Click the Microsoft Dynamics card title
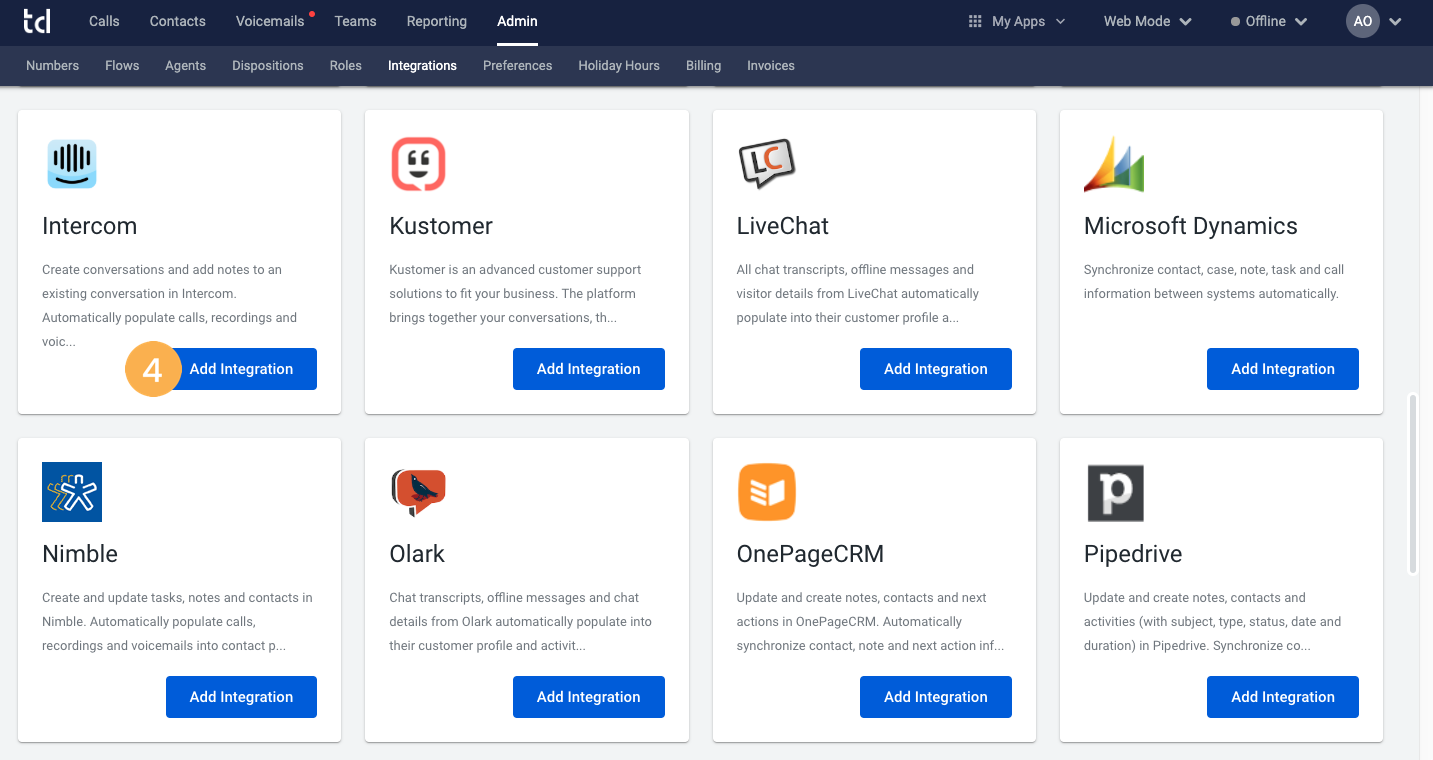The height and width of the screenshot is (760, 1433). (x=1191, y=226)
